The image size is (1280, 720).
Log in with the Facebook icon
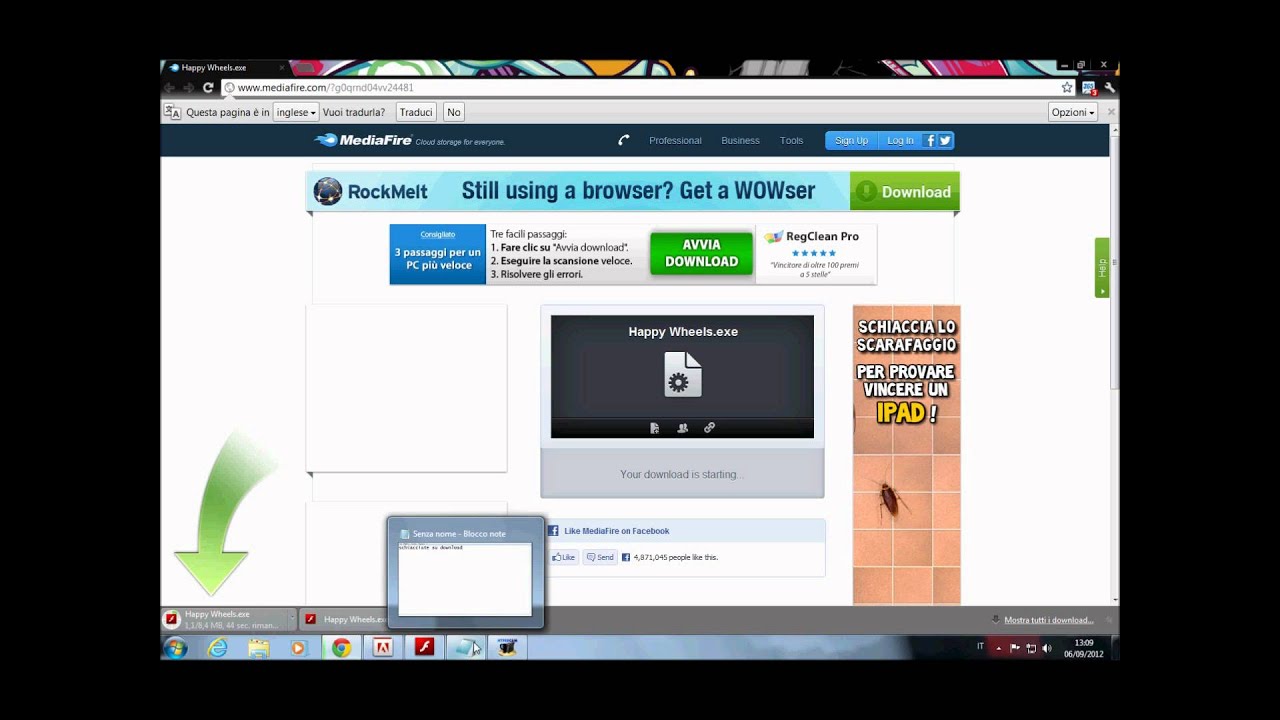(929, 140)
